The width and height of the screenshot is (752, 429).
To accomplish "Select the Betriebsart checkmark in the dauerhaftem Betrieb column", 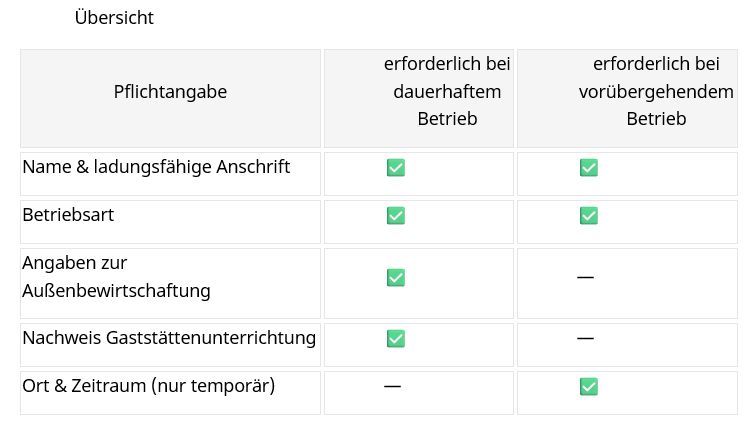I will [x=395, y=215].
